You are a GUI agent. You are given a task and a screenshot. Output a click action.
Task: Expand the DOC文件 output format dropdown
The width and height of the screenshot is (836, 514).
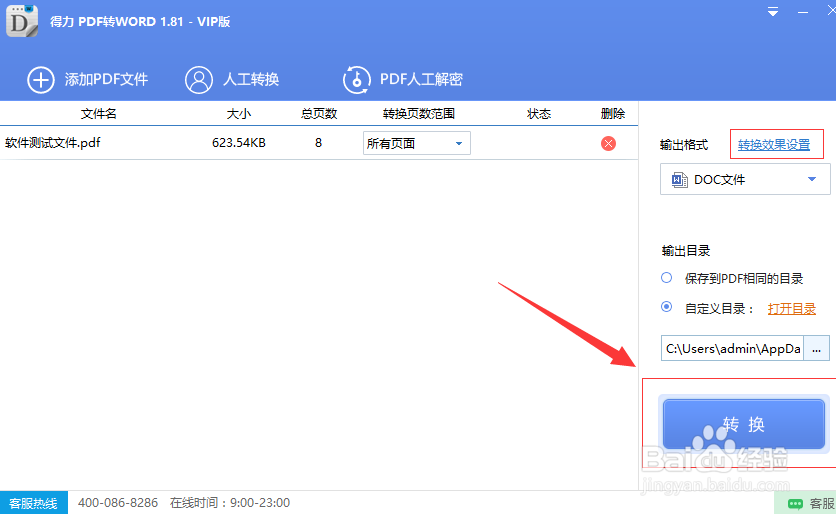745,179
